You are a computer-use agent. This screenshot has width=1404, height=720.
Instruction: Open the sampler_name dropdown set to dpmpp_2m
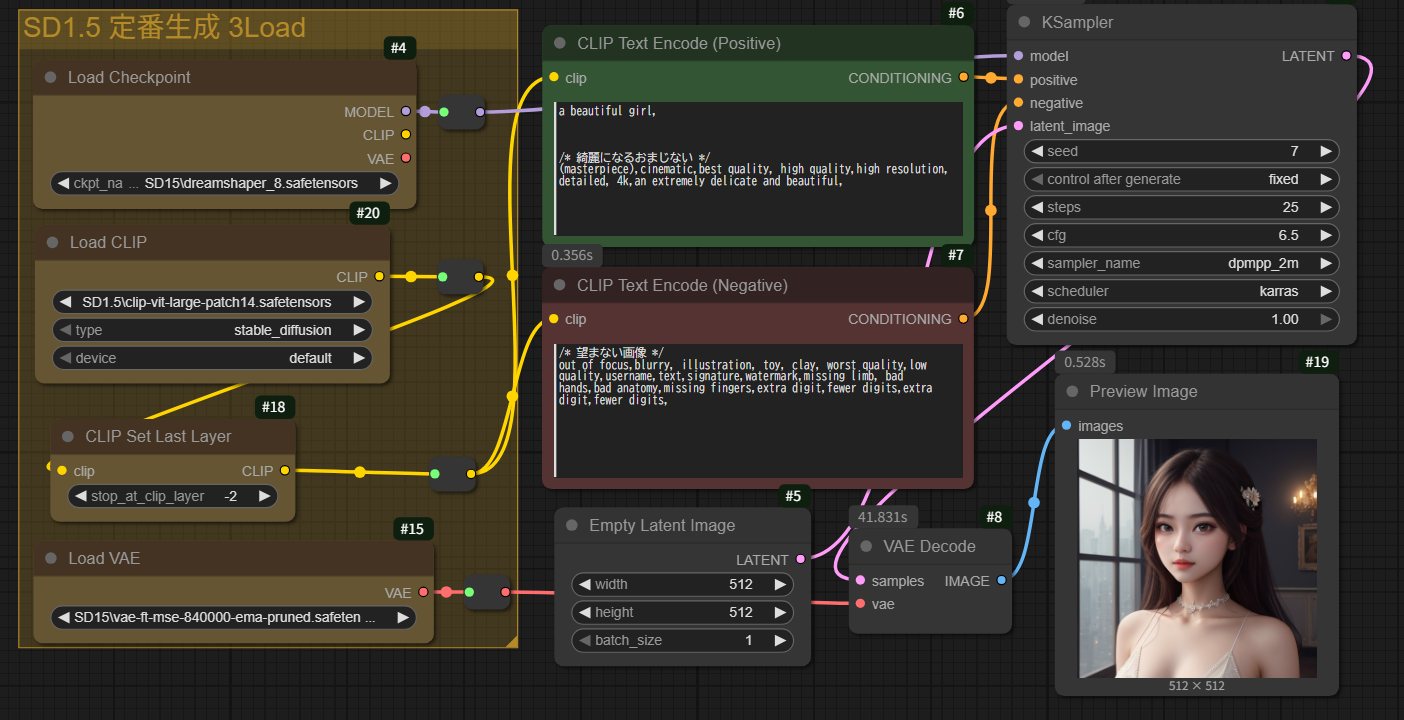(x=1182, y=263)
